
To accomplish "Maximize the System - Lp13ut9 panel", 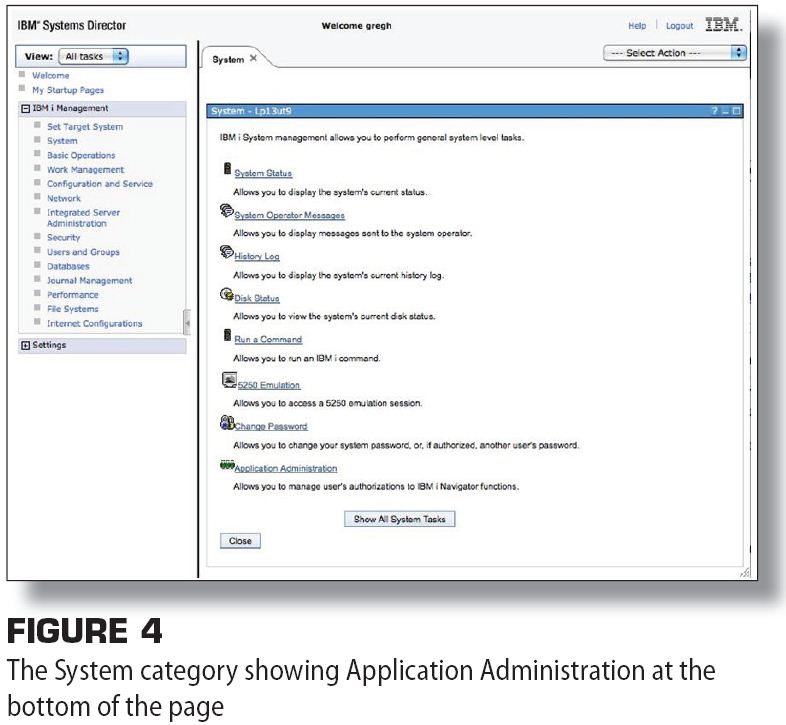I will point(736,111).
